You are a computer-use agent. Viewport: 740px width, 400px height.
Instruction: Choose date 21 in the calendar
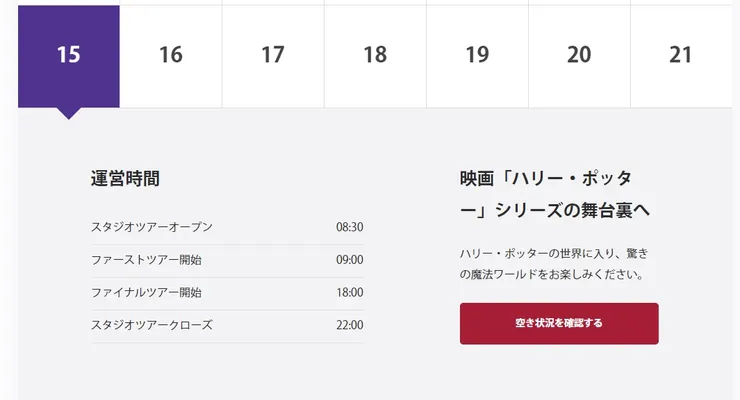pos(681,56)
